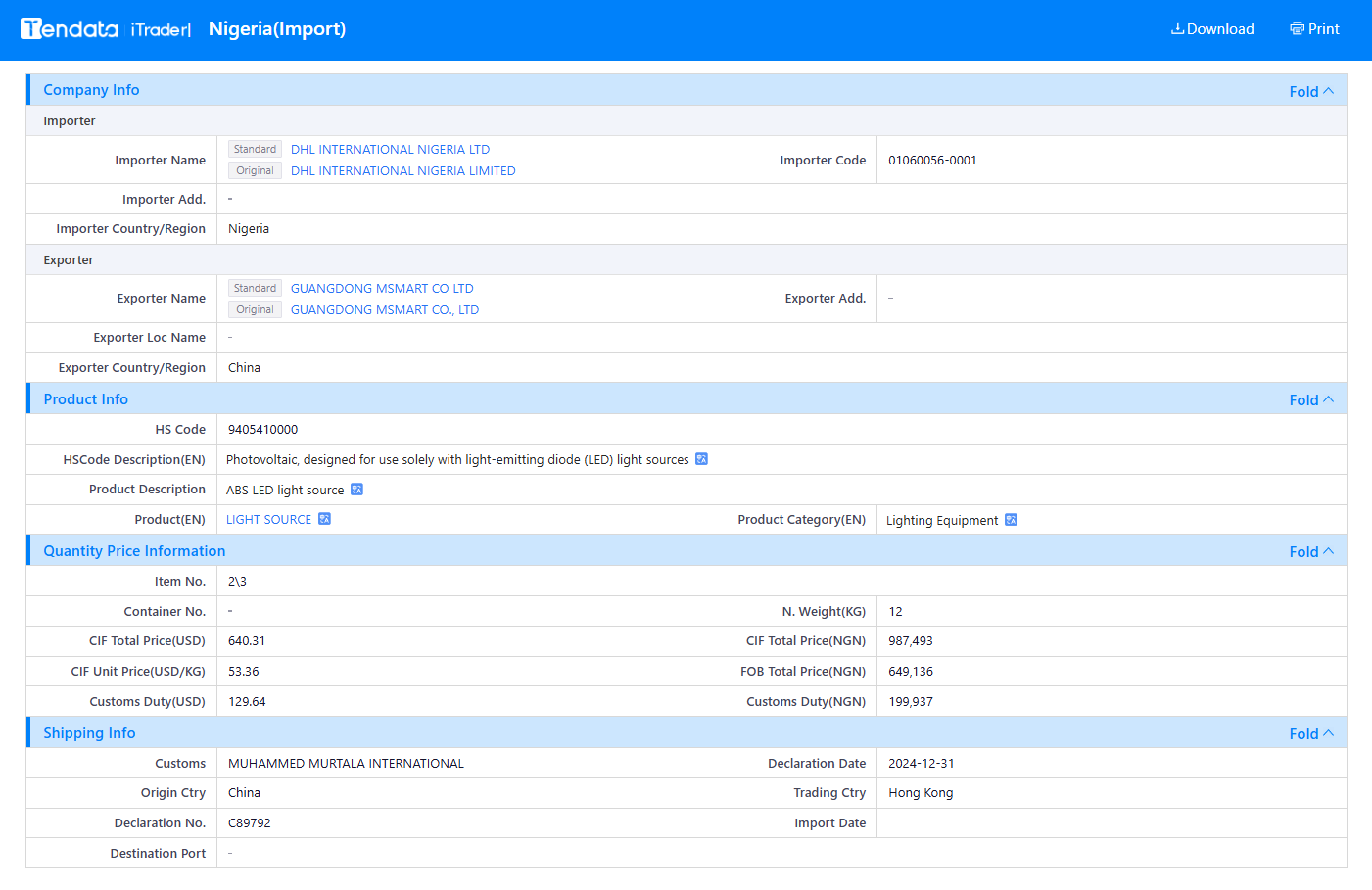The width and height of the screenshot is (1372, 890).
Task: Fold the Product Info section
Action: pos(1311,399)
